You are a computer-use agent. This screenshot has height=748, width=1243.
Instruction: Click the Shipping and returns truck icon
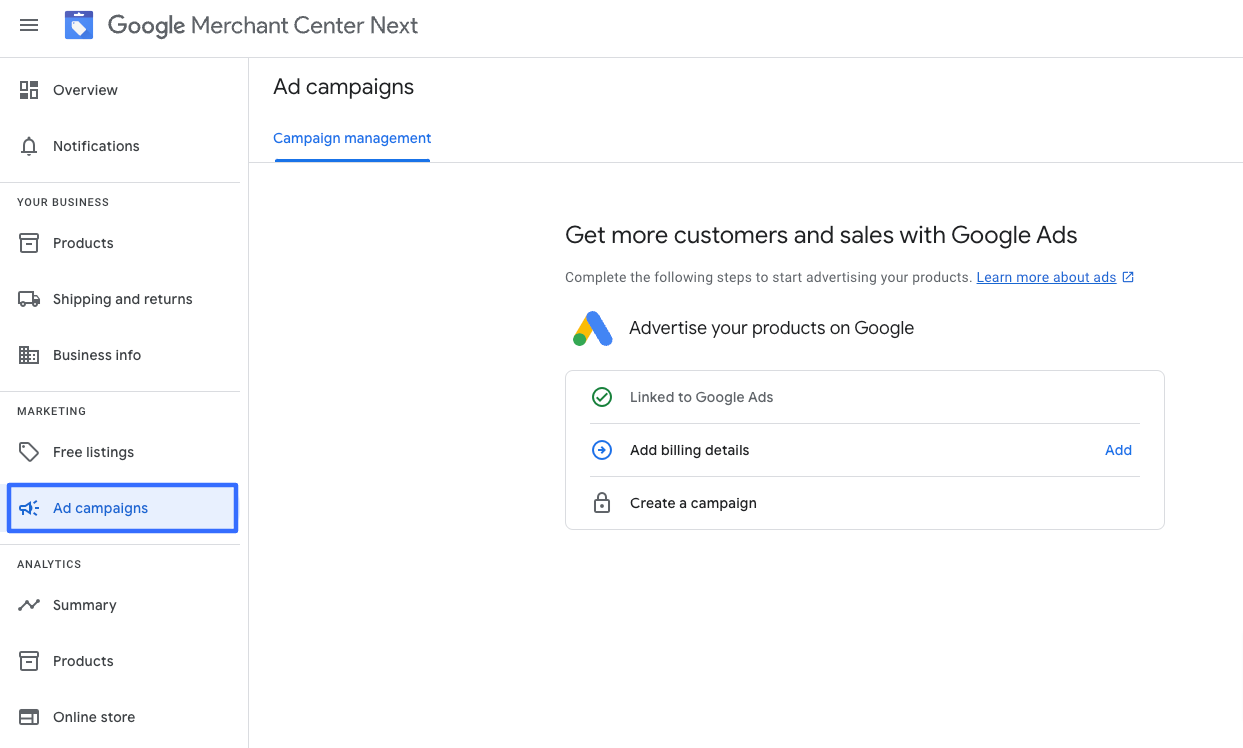(29, 299)
